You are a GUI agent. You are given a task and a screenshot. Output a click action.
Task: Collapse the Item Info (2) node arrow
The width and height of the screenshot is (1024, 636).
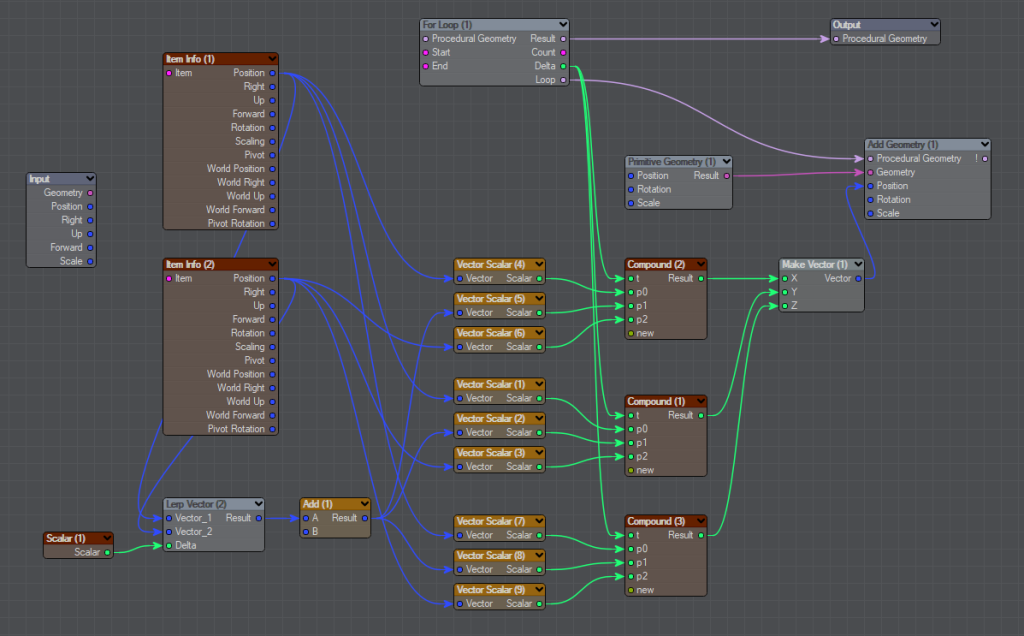pyautogui.click(x=272, y=264)
